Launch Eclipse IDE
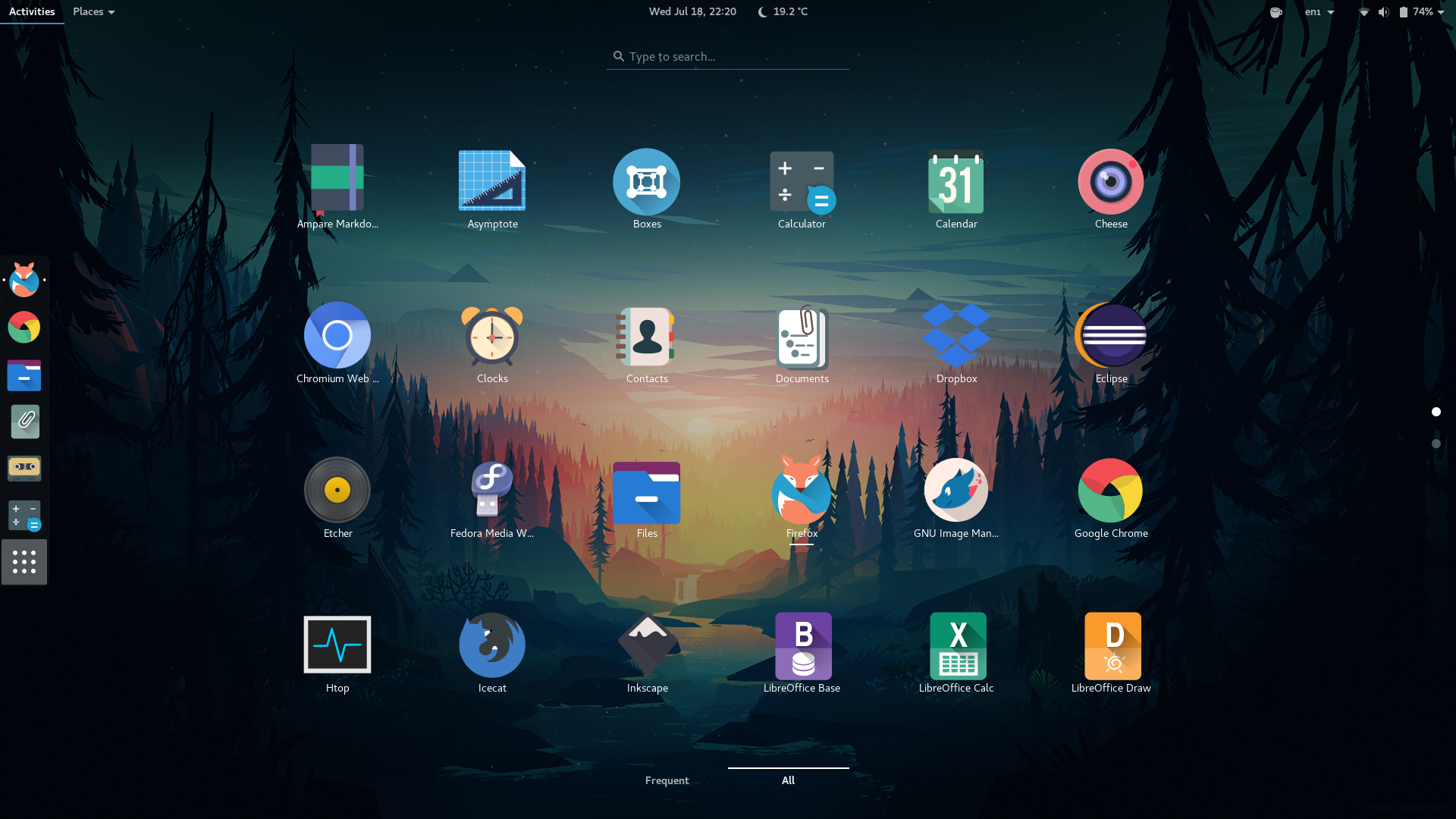The image size is (1456, 819). tap(1111, 336)
